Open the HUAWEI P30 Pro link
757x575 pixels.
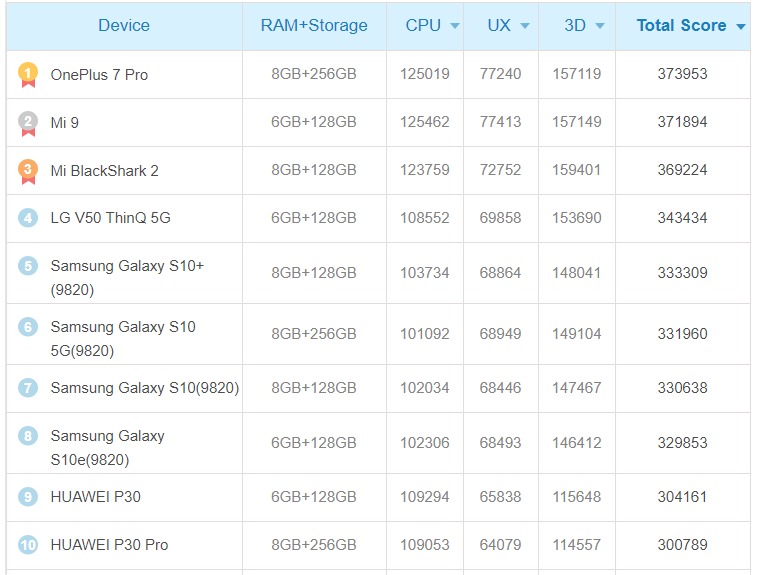pyautogui.click(x=109, y=545)
